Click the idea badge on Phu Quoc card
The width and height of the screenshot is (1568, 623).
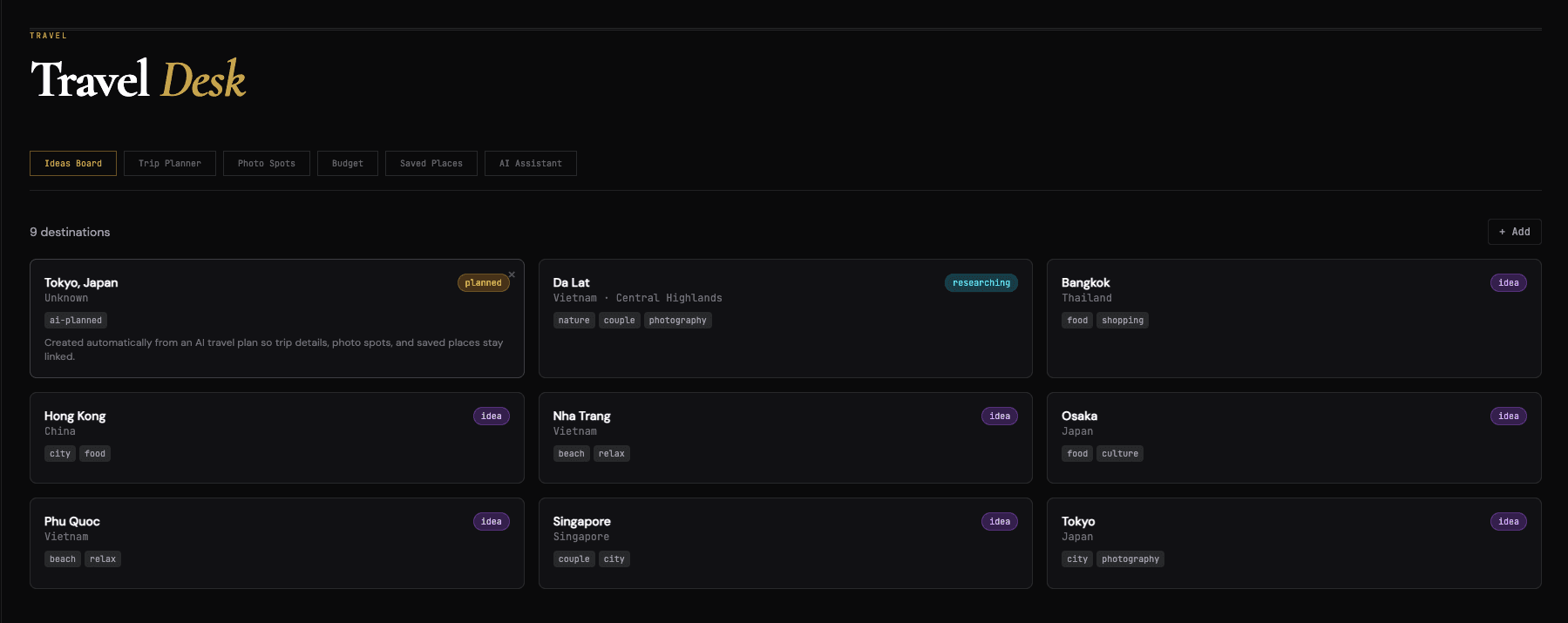click(492, 521)
